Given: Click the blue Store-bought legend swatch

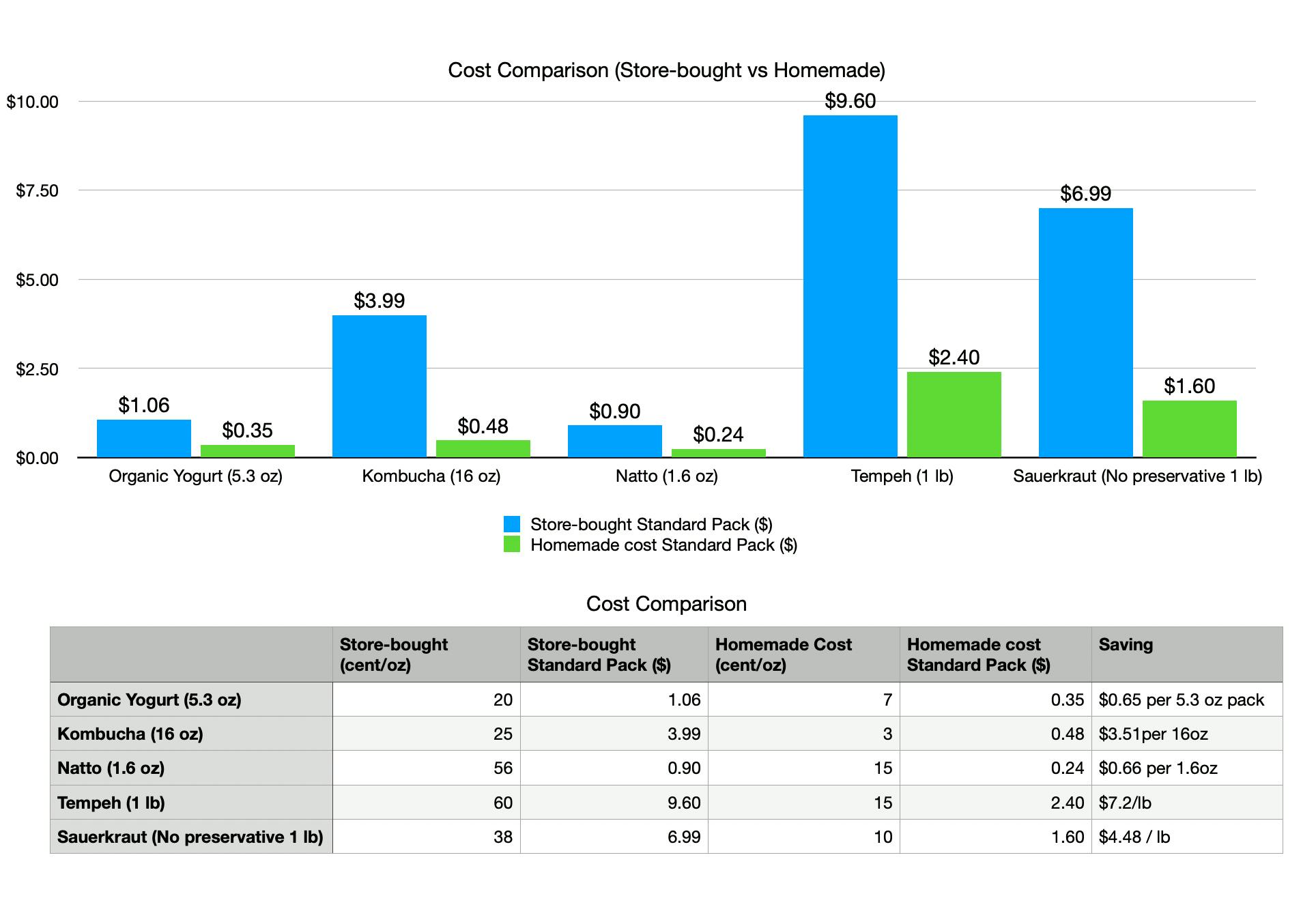Looking at the screenshot, I should tap(512, 524).
